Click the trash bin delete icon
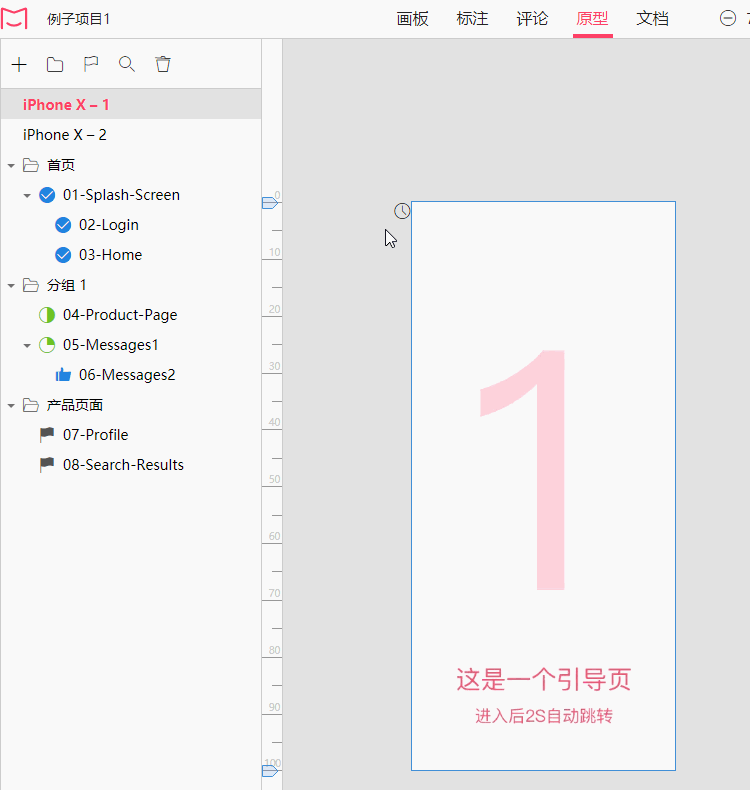The width and height of the screenshot is (750, 790). 163,64
